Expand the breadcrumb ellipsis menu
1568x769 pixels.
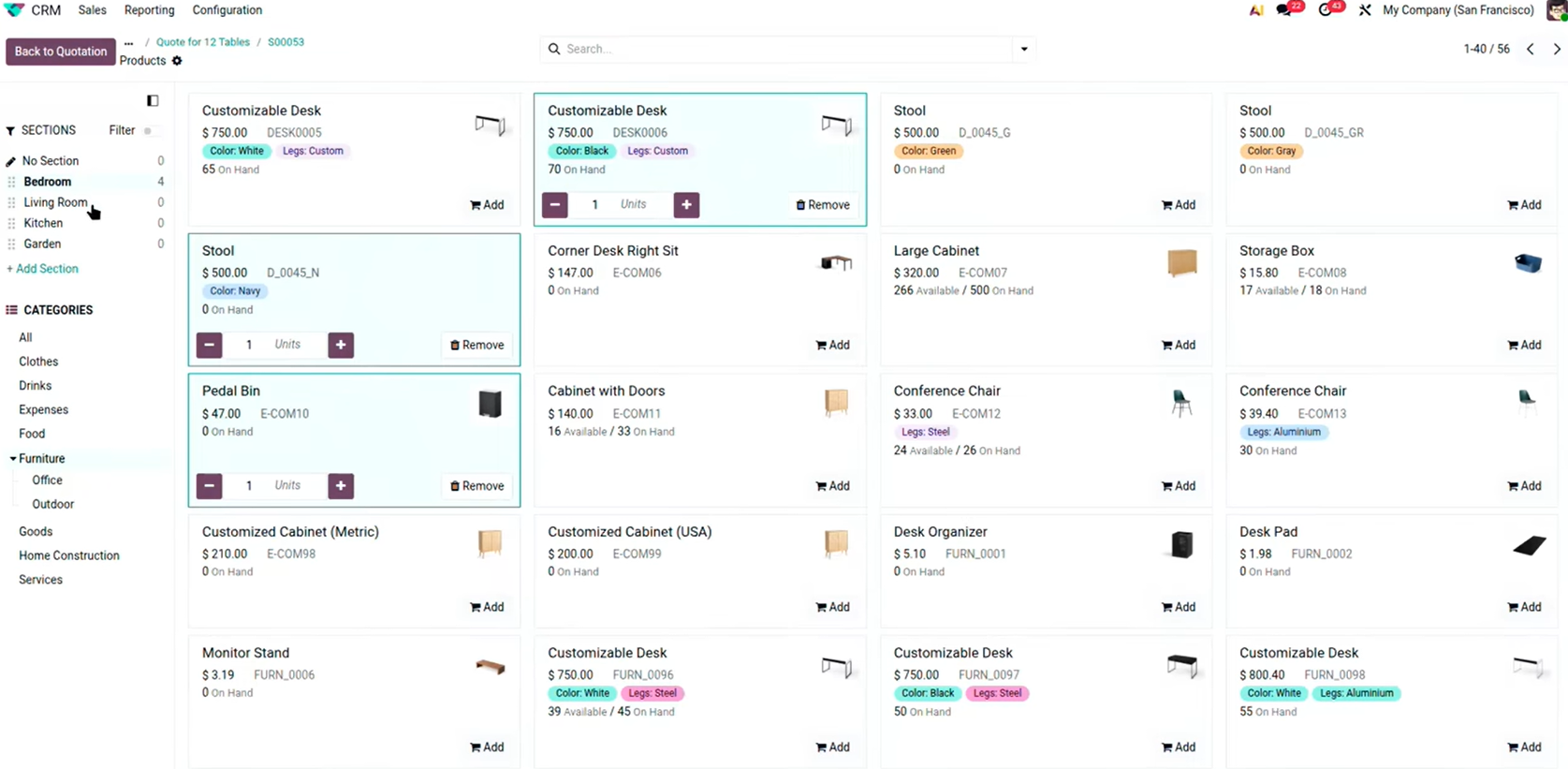tap(129, 42)
